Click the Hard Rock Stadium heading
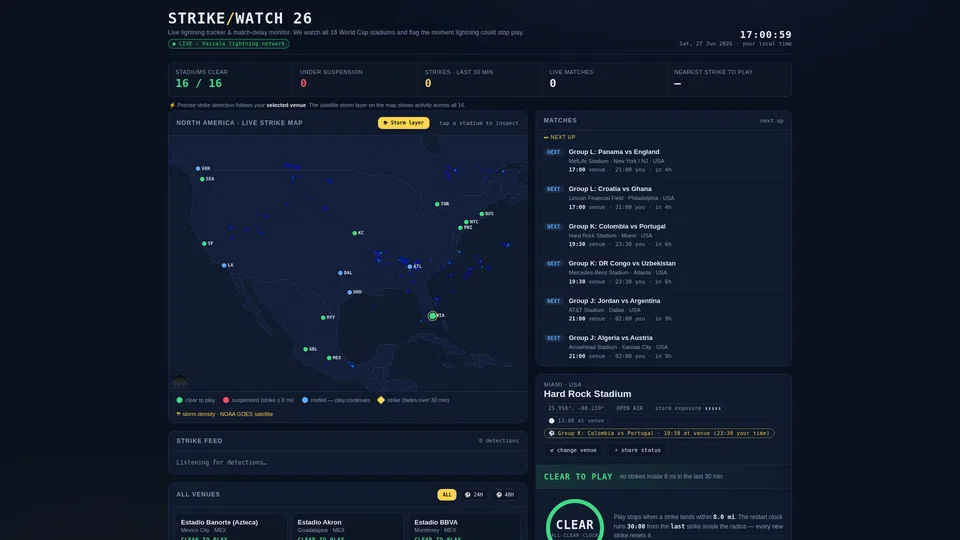 coord(587,394)
